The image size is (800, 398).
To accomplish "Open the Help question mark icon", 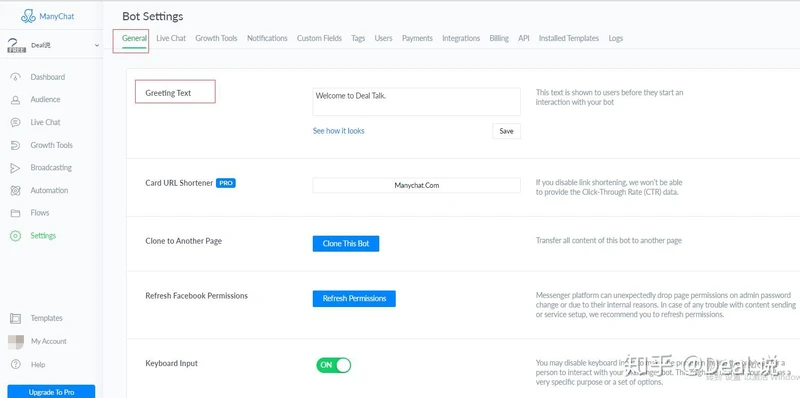I will click(15, 364).
